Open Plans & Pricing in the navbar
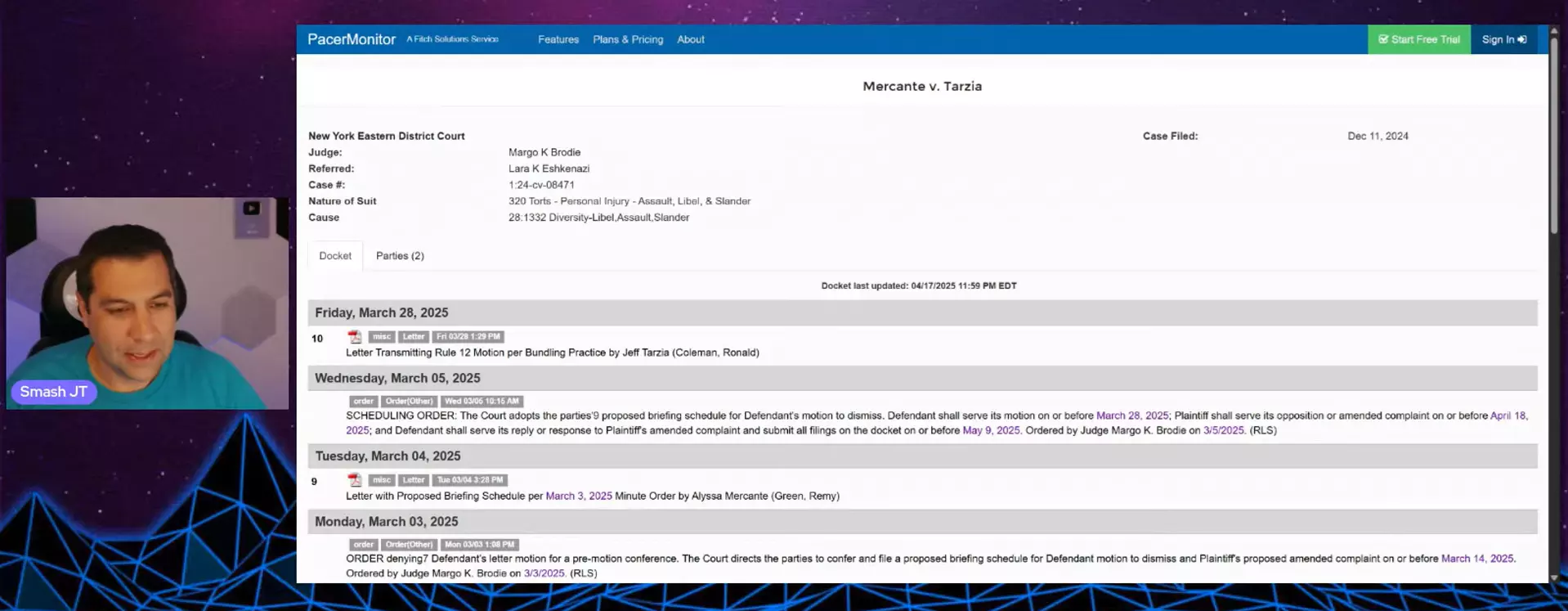The width and height of the screenshot is (1568, 611). click(x=628, y=39)
